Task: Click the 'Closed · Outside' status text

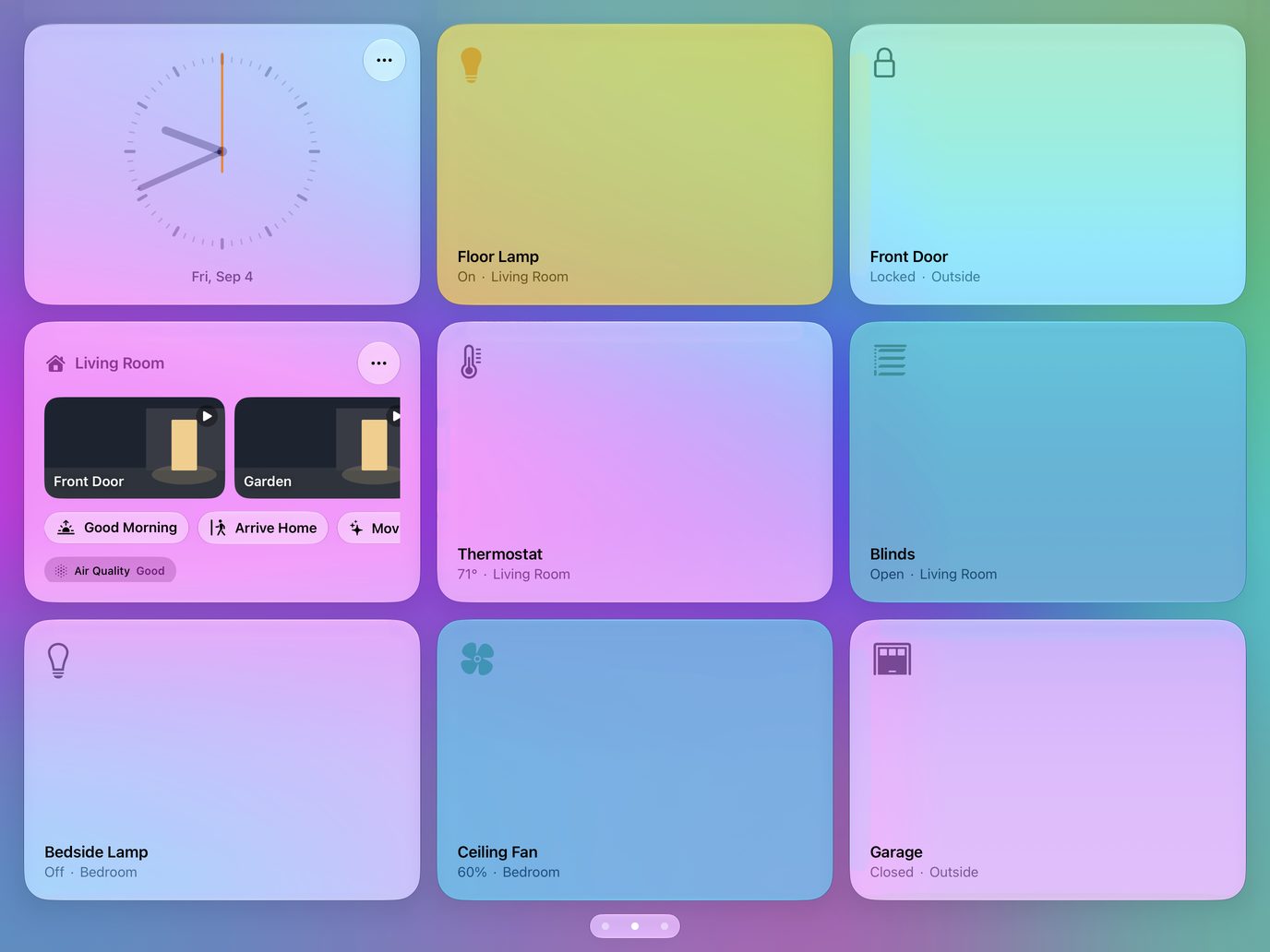Action: pyautogui.click(x=924, y=873)
